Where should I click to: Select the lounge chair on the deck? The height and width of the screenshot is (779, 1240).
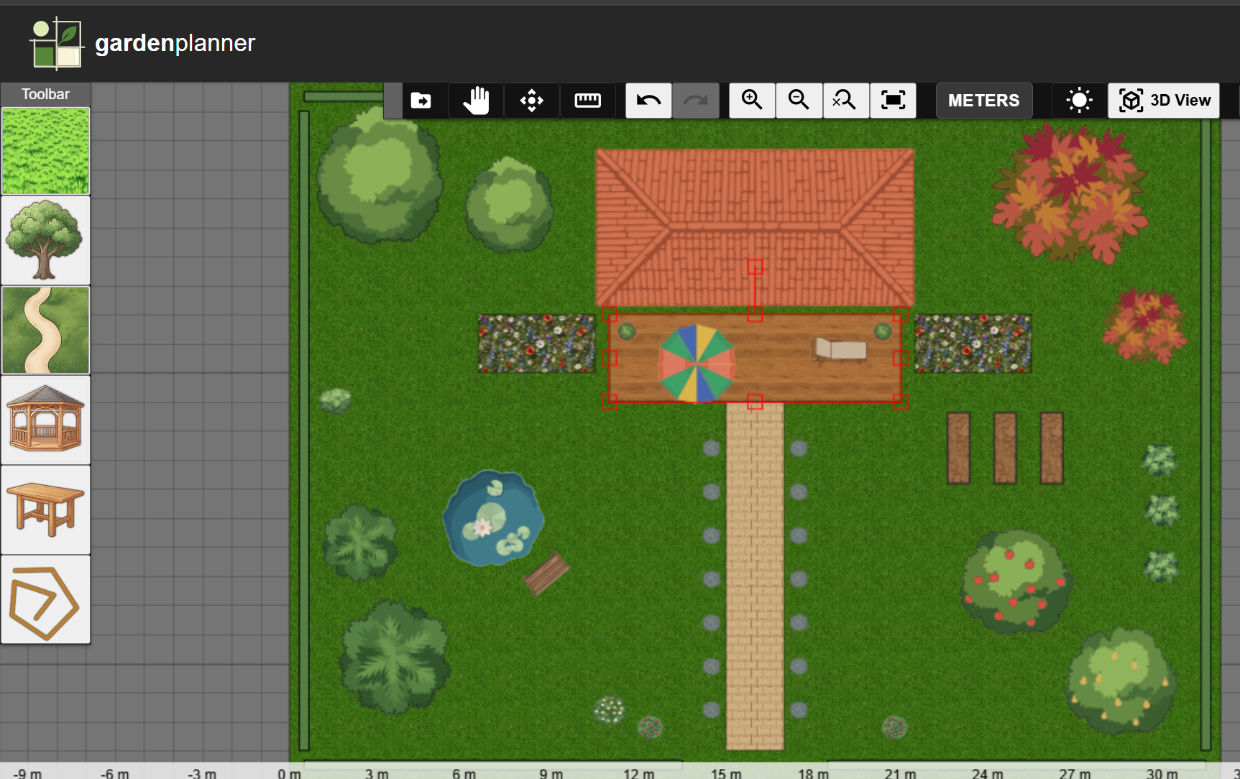tap(840, 349)
